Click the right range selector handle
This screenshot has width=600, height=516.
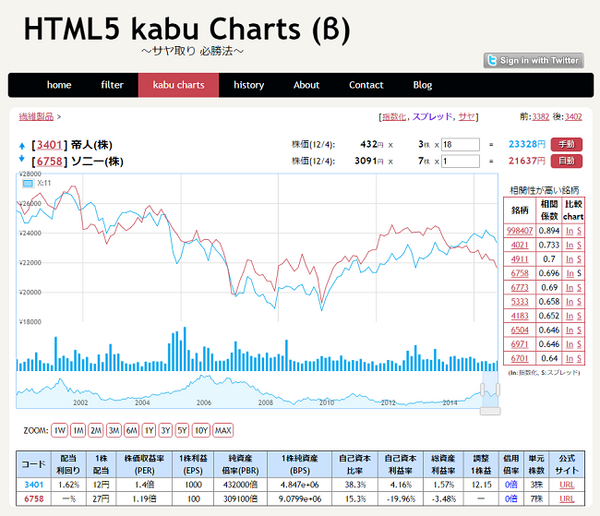click(x=498, y=390)
